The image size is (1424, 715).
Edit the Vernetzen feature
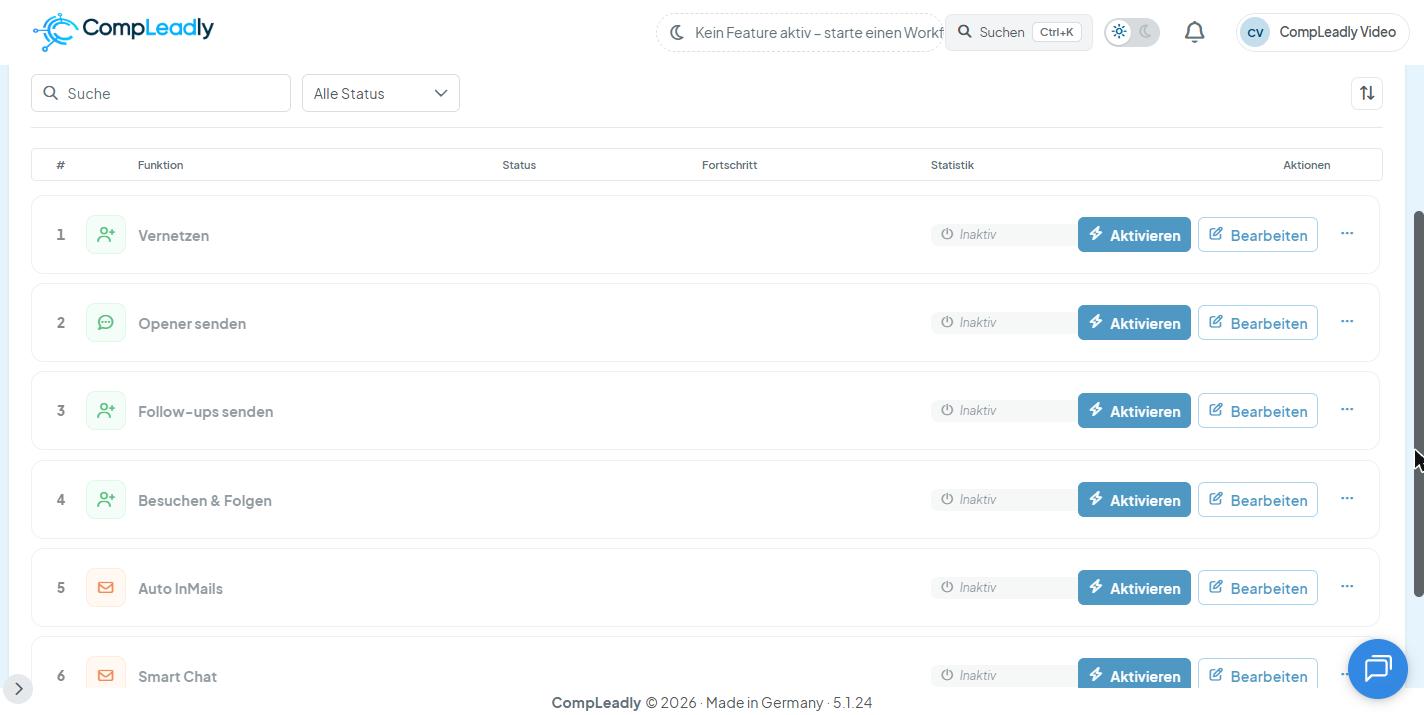pyautogui.click(x=1258, y=235)
